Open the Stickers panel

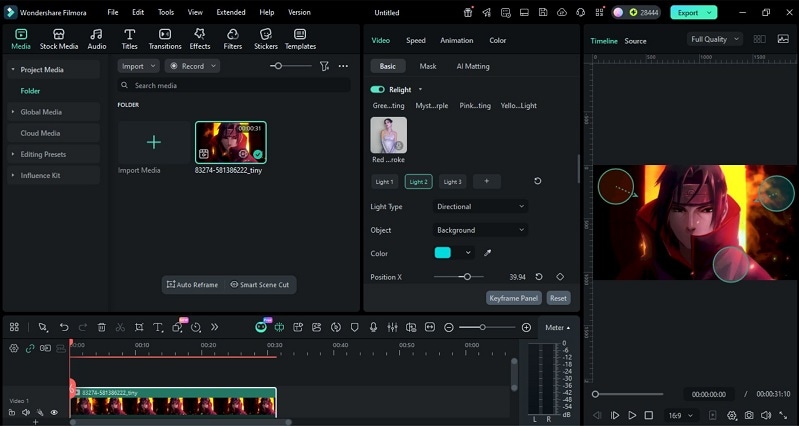tap(265, 39)
